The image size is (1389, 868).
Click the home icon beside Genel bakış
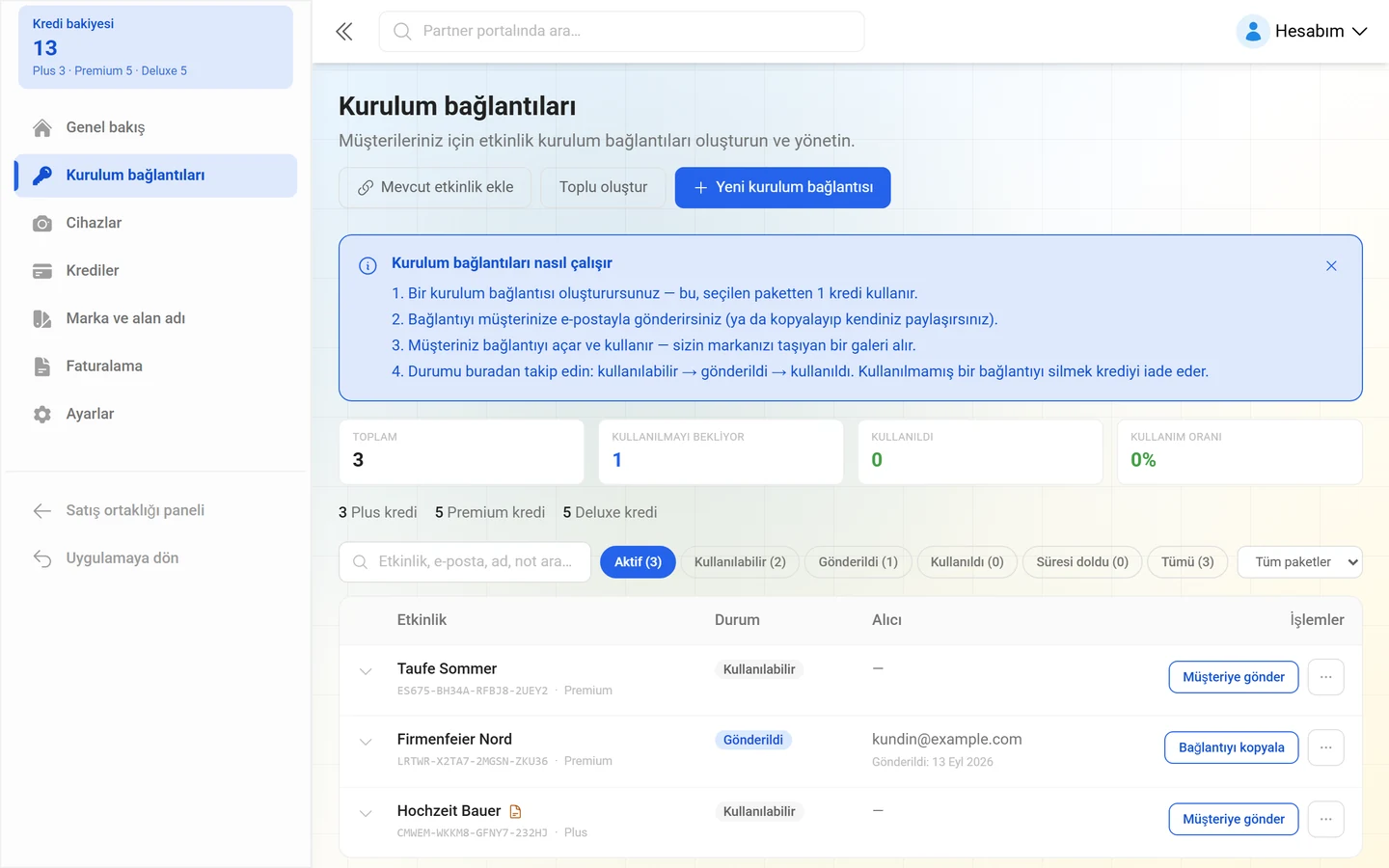pos(42,127)
